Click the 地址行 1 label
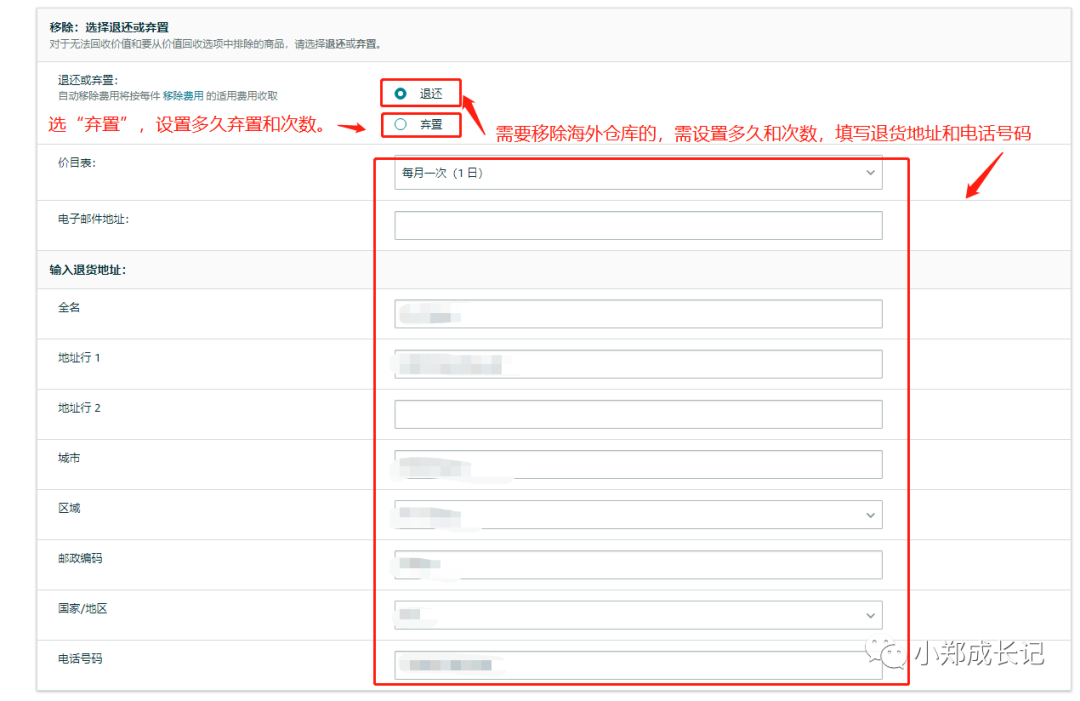 pyautogui.click(x=79, y=357)
